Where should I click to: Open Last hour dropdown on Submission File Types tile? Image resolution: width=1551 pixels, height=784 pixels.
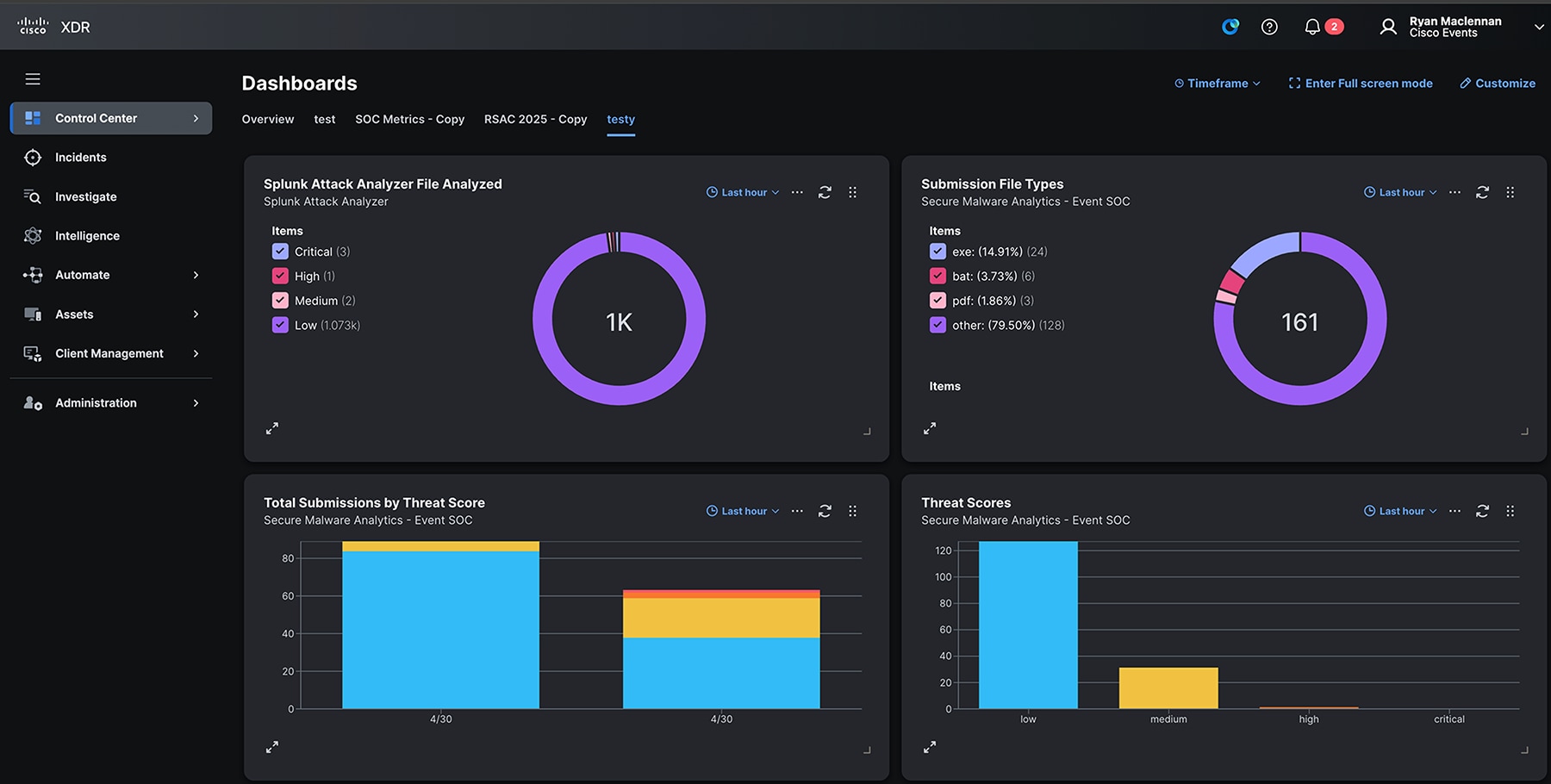tap(1400, 192)
